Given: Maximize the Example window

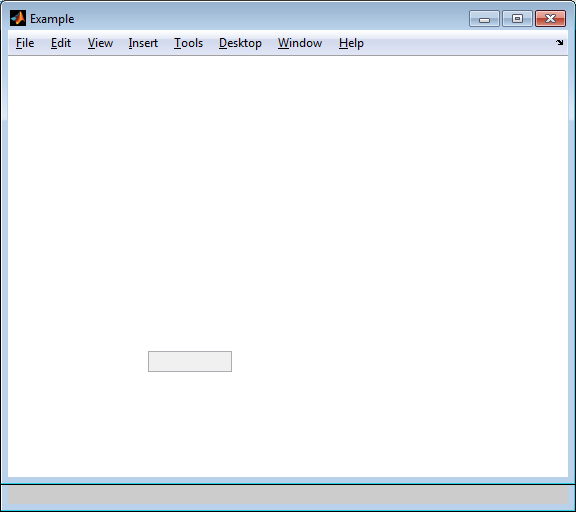Looking at the screenshot, I should click(x=517, y=19).
